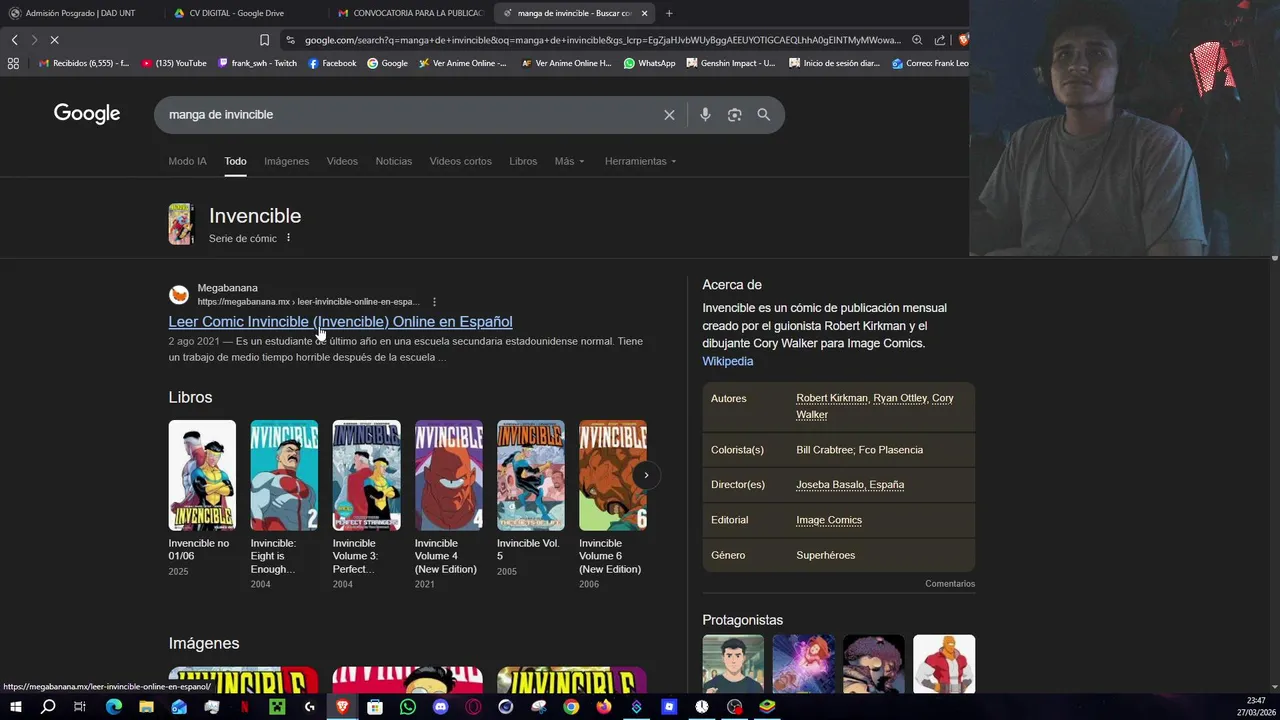Viewport: 1280px width, 720px height.
Task: Click the magnifier search button
Action: coord(764,115)
